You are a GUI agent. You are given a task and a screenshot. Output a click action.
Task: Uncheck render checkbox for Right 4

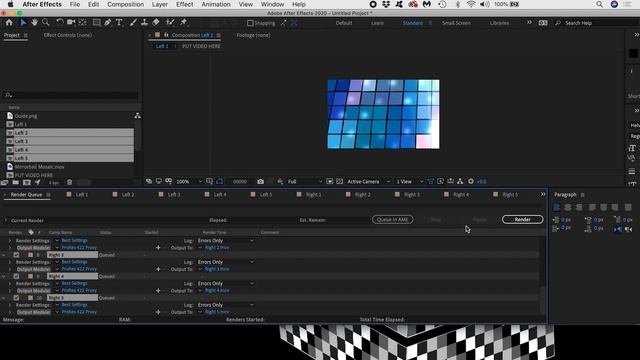coord(16,276)
